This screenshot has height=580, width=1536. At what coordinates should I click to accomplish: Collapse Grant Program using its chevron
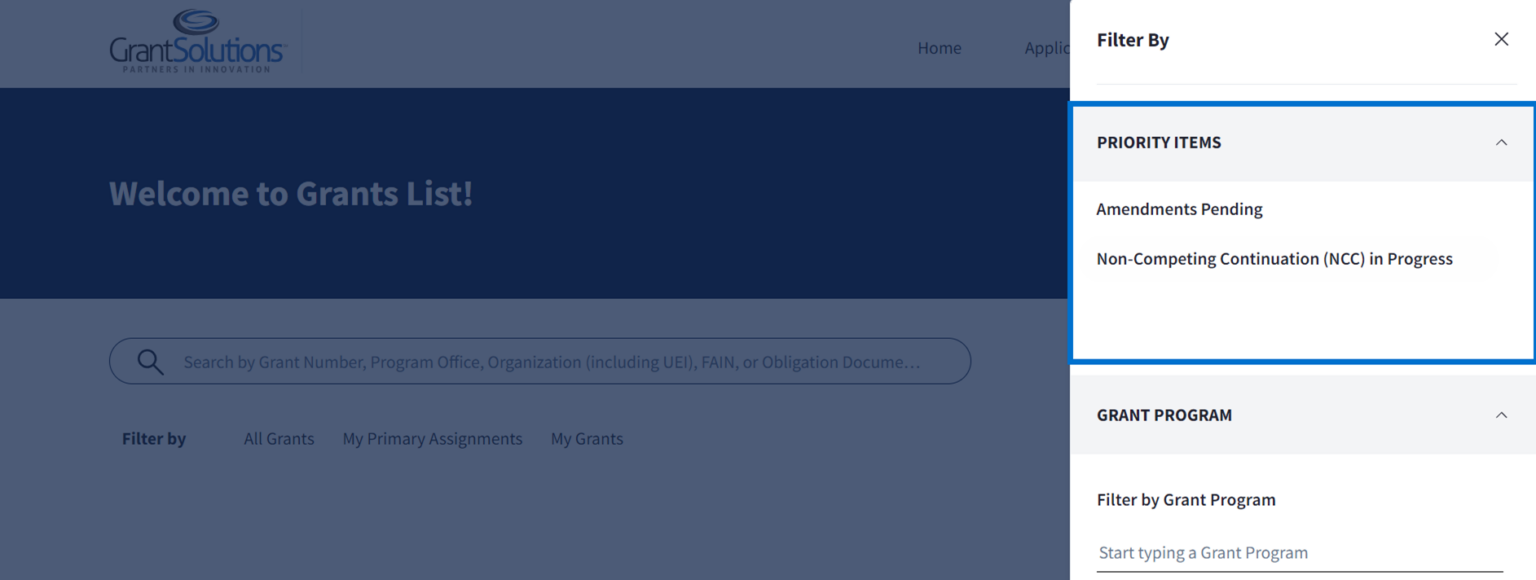(1501, 415)
